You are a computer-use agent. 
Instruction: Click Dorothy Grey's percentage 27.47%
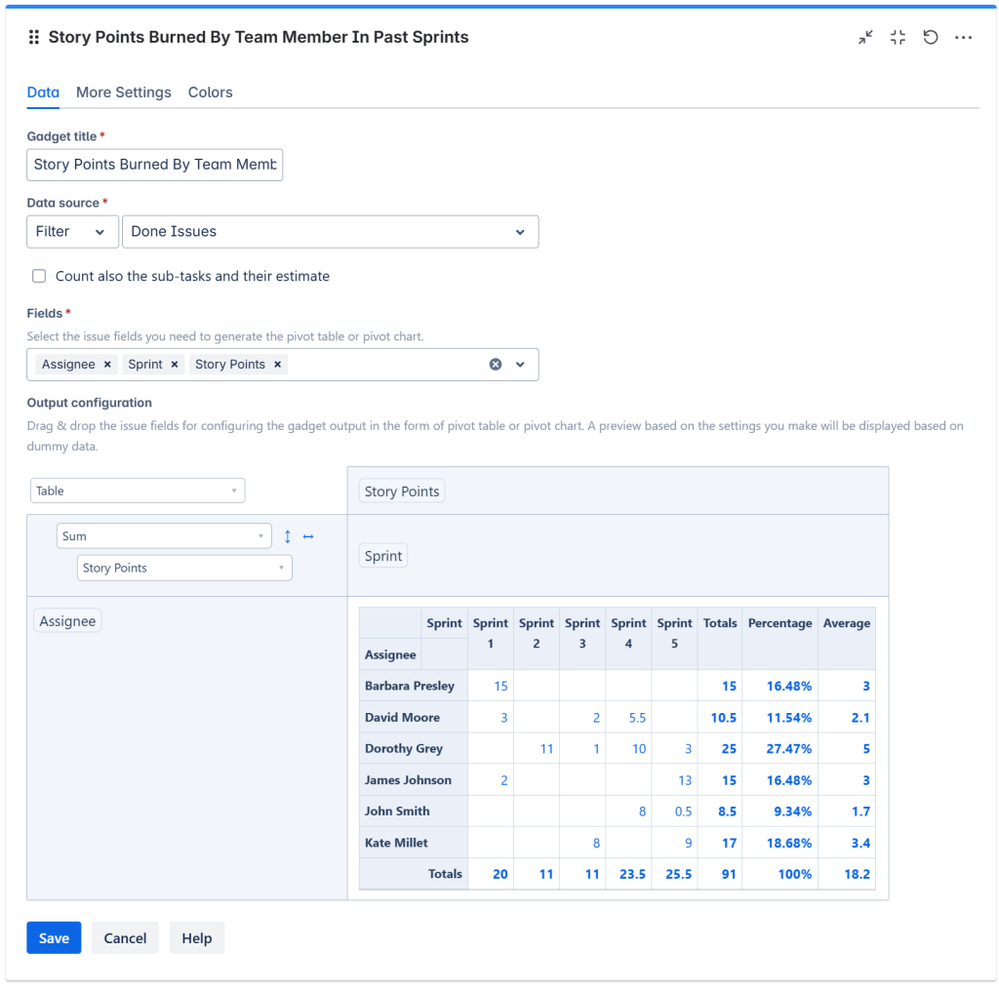(789, 749)
